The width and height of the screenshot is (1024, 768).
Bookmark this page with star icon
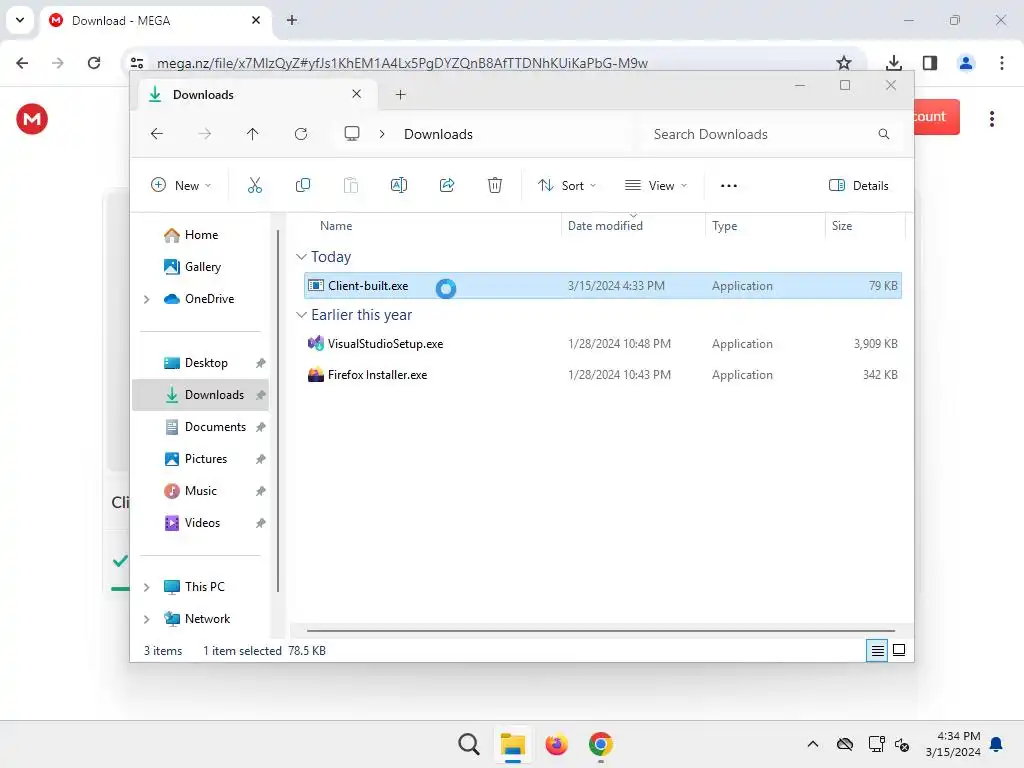[x=844, y=63]
